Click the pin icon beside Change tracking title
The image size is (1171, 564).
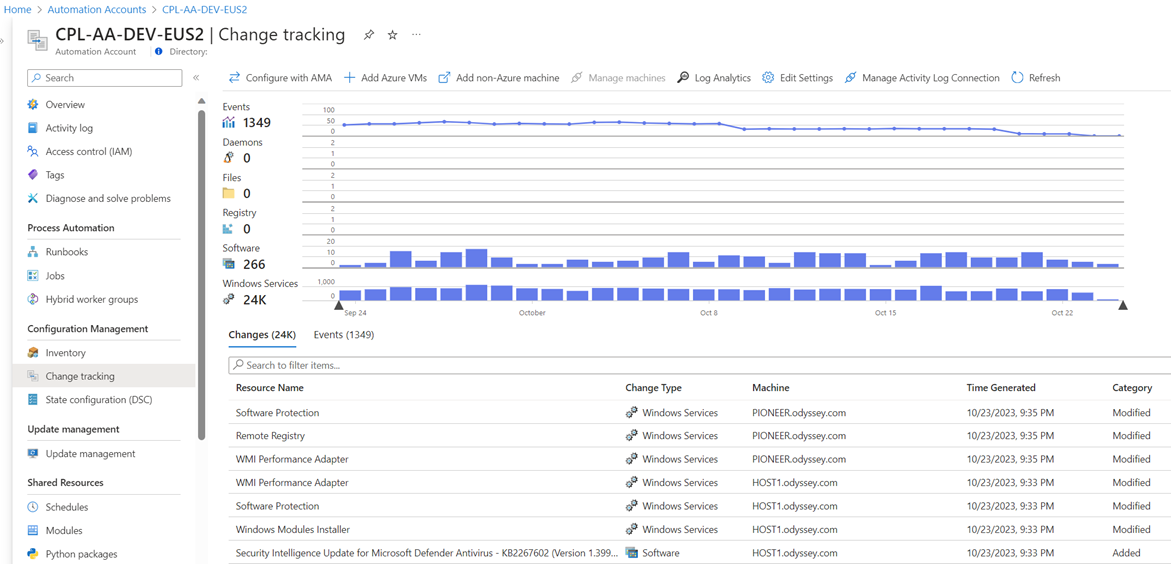(x=369, y=35)
